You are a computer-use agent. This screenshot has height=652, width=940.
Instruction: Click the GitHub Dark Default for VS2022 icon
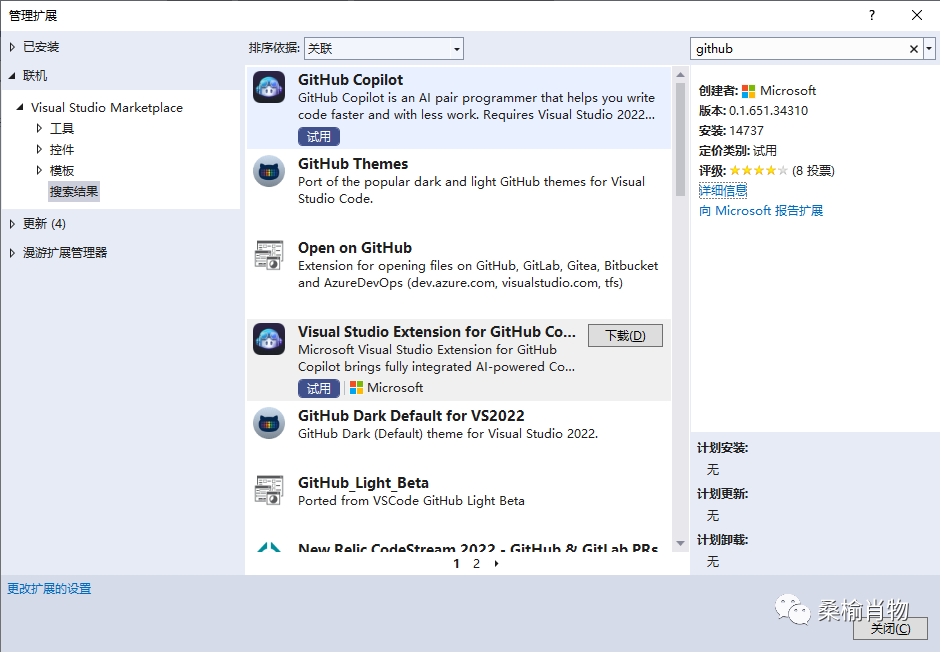pos(269,423)
